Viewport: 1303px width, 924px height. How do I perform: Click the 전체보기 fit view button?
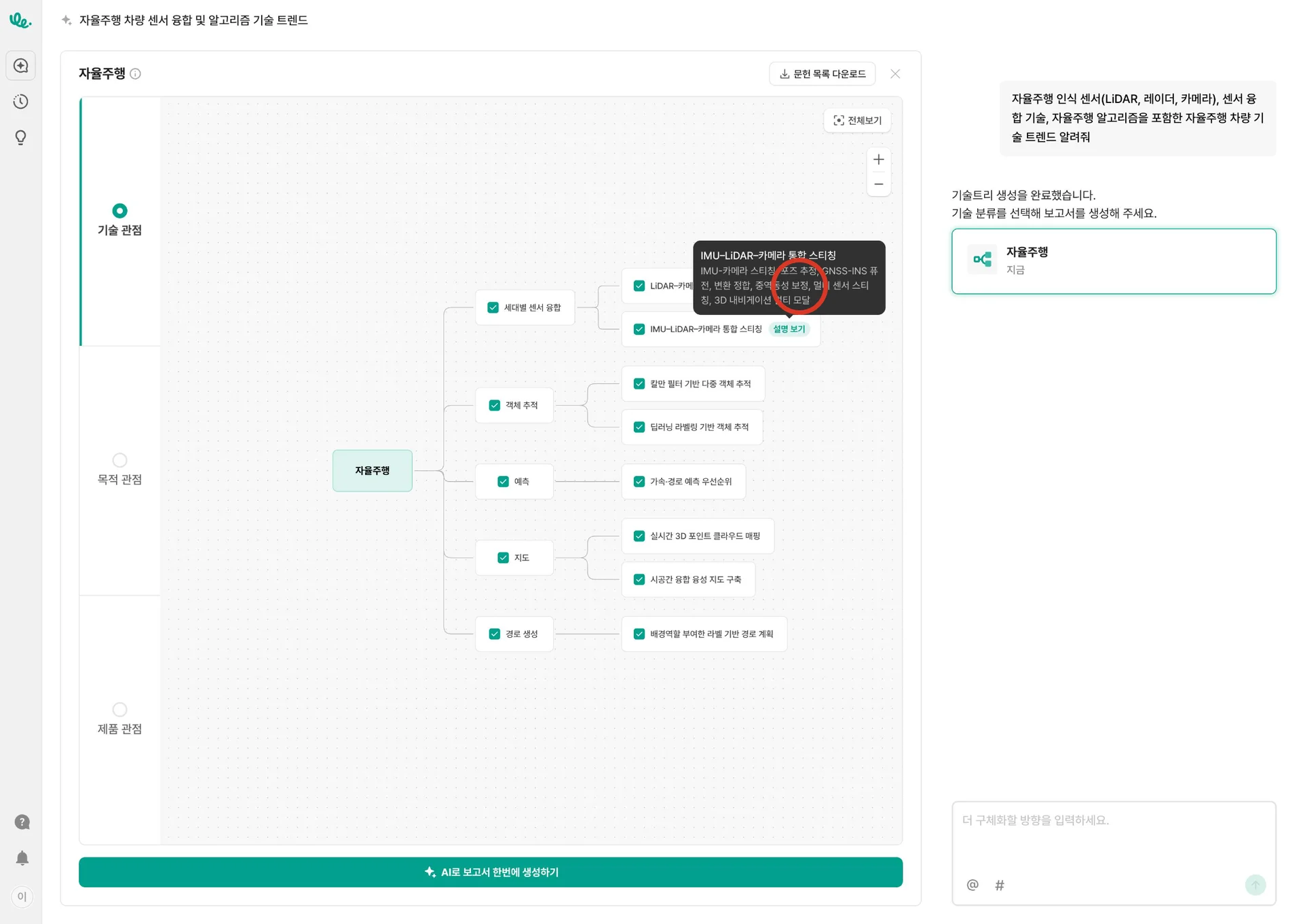857,121
